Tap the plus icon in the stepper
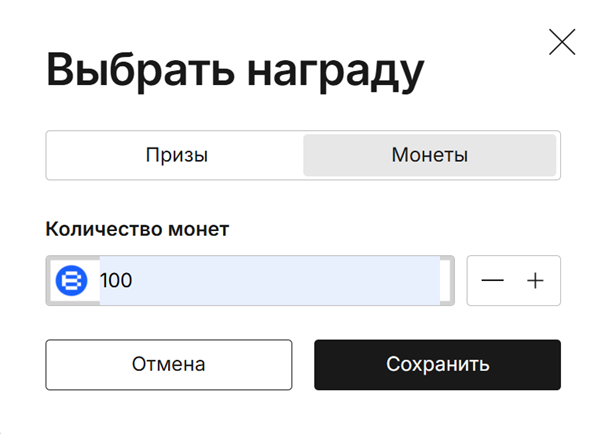 [x=536, y=281]
